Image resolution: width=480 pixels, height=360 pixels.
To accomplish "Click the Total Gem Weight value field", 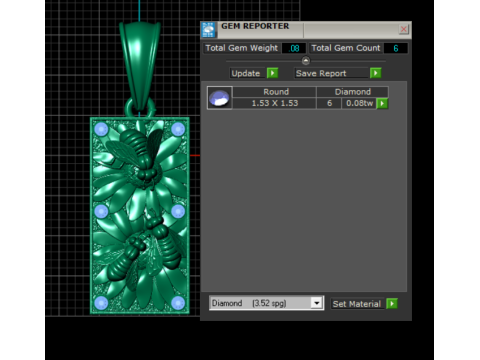I will [x=294, y=48].
